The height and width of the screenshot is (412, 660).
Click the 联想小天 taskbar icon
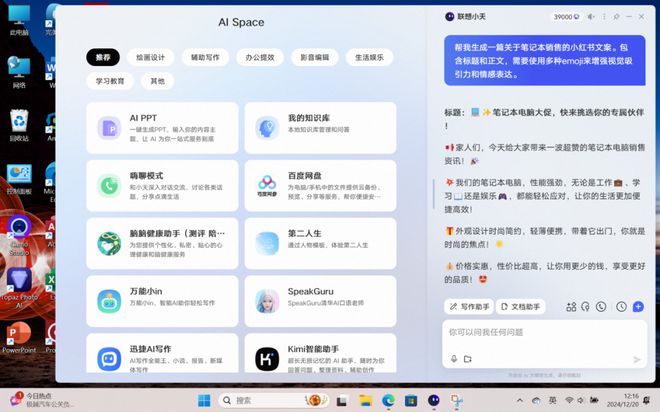point(434,400)
